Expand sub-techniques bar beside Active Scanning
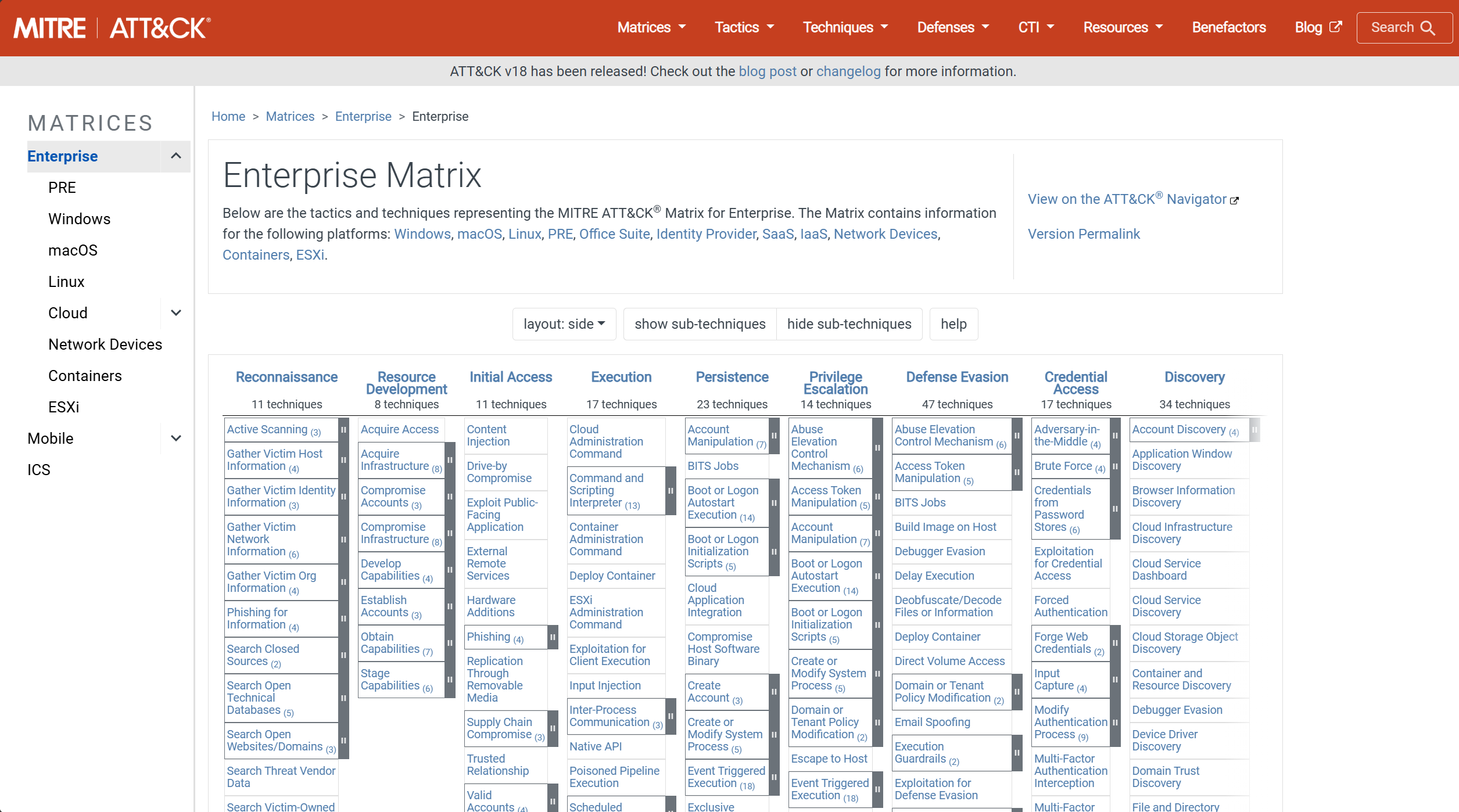This screenshot has width=1459, height=812. [x=343, y=430]
